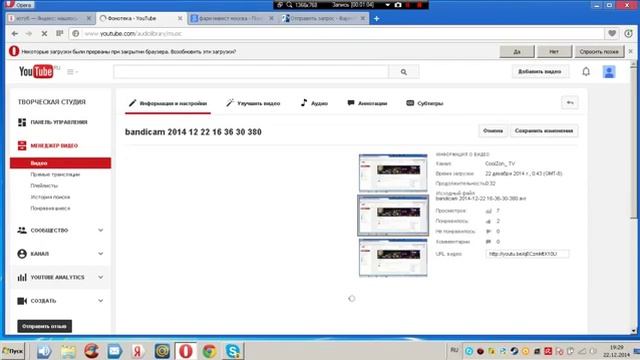Expand the YouTube Analytics section
Viewport: 640px width, 360px height.
[100, 277]
